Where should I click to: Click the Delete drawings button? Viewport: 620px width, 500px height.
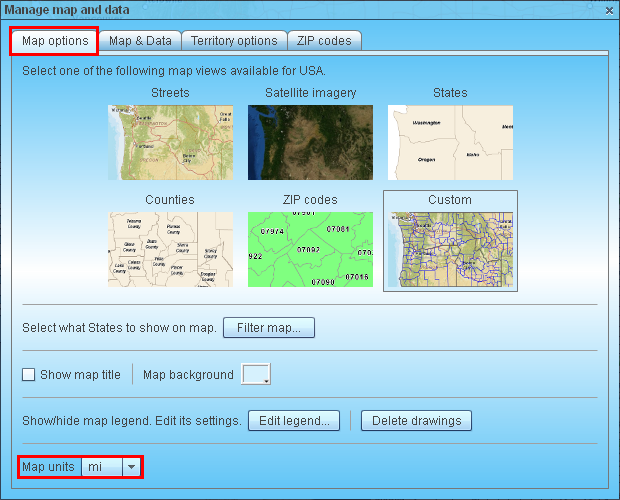[x=416, y=421]
